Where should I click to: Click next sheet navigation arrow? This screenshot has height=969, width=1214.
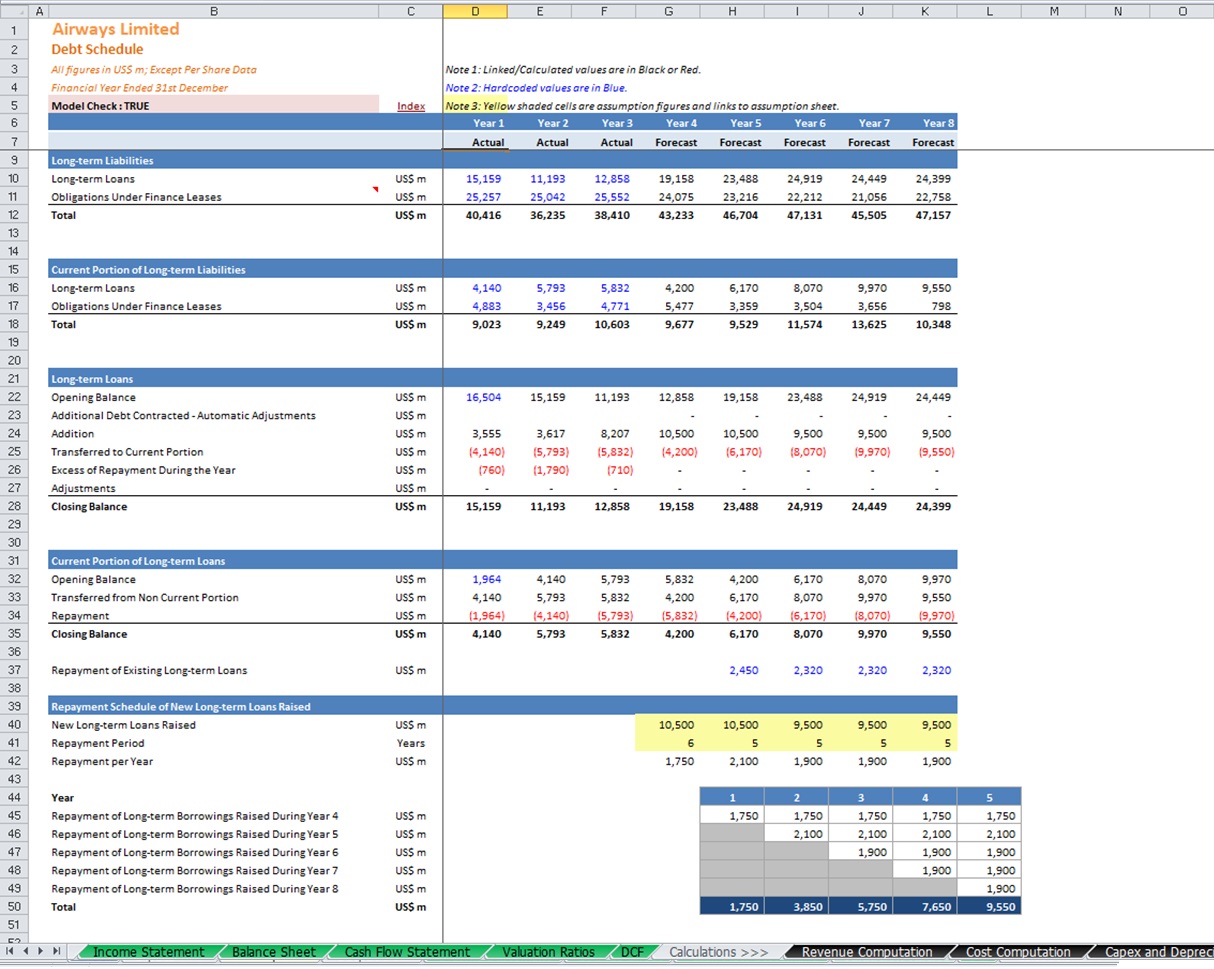coord(41,952)
